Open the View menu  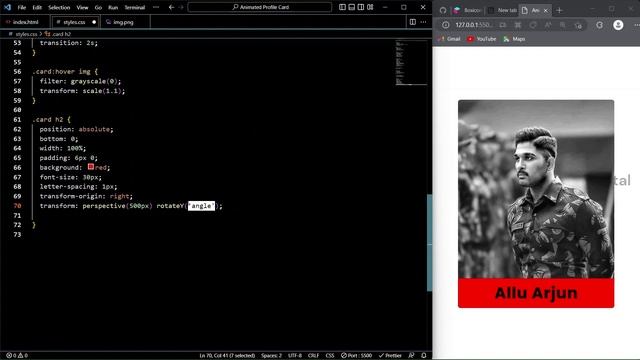coord(82,7)
